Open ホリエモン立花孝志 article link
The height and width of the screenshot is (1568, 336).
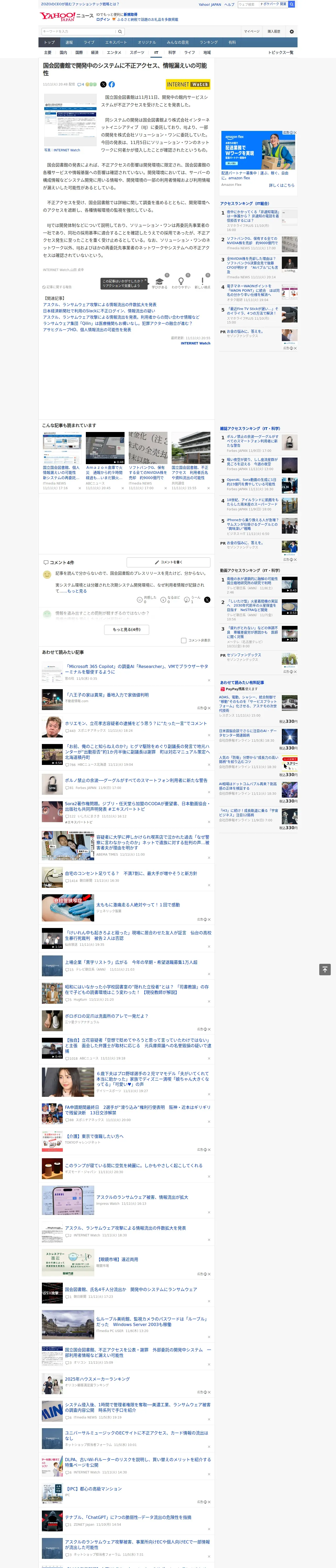click(136, 723)
